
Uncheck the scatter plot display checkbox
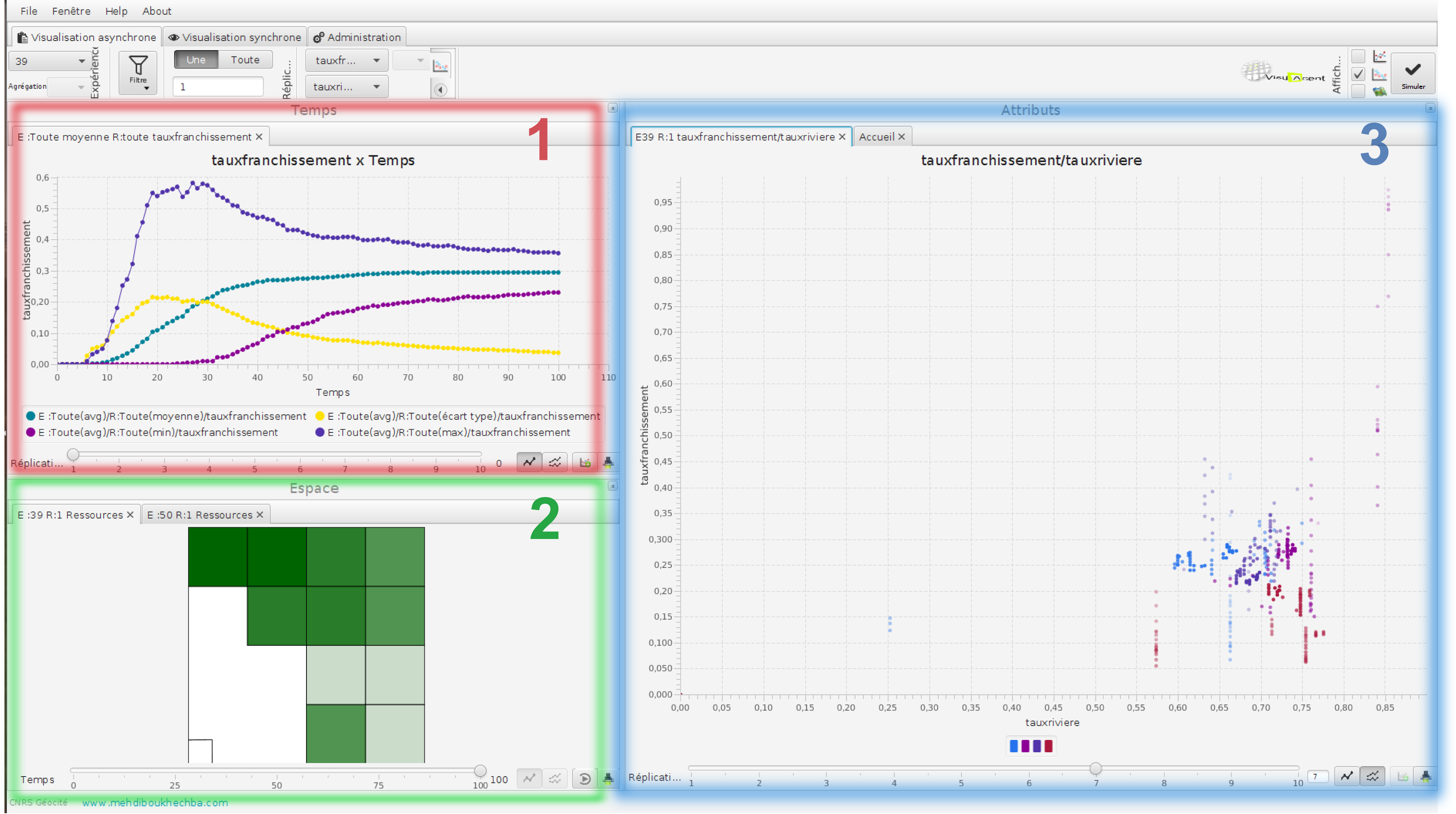[1358, 74]
